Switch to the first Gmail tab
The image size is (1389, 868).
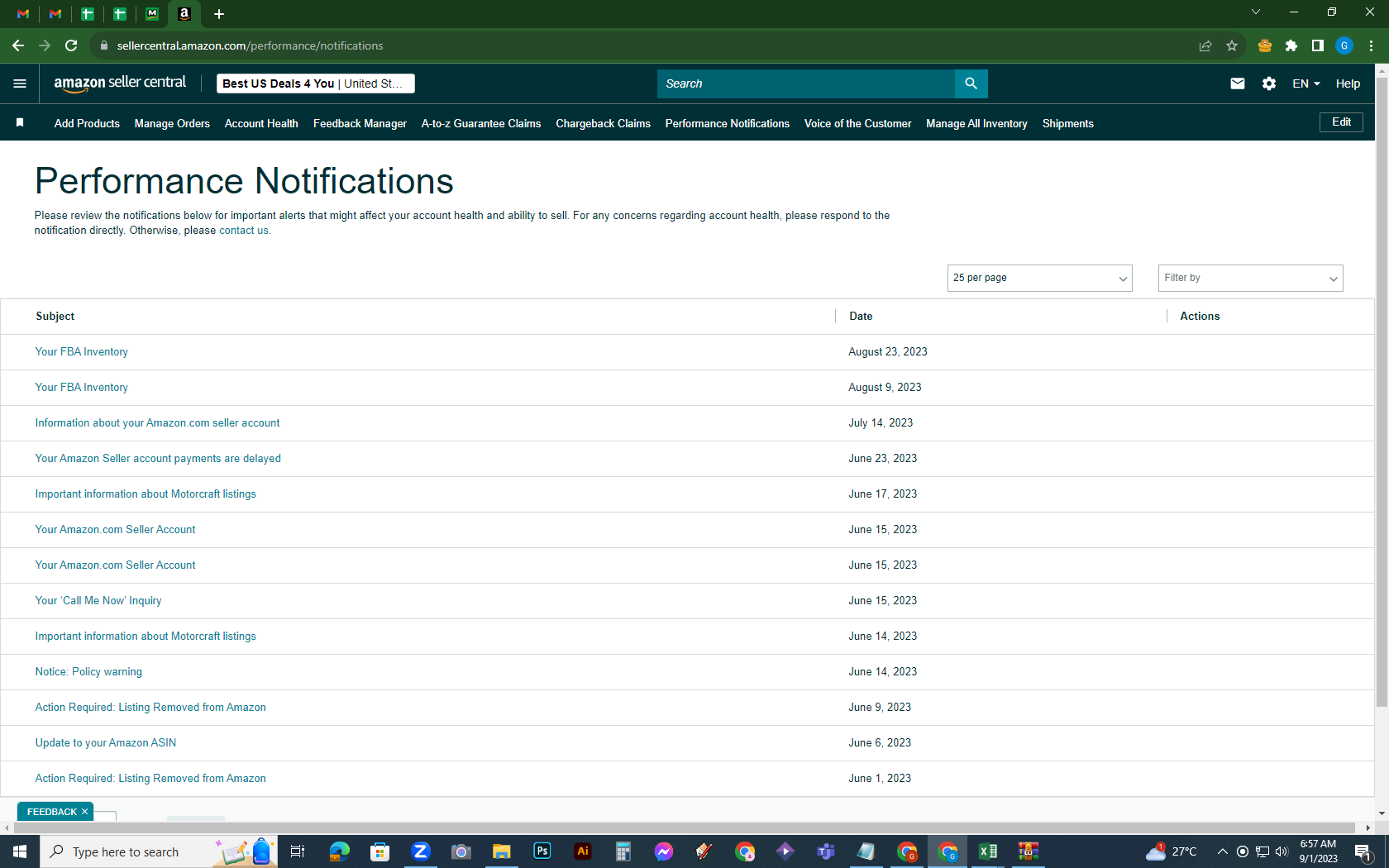[x=23, y=14]
